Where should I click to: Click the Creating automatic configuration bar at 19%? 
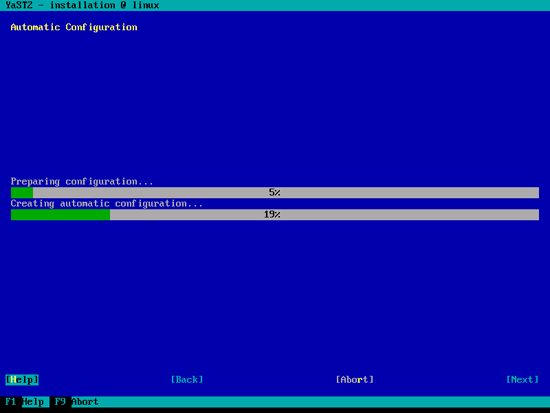click(275, 214)
